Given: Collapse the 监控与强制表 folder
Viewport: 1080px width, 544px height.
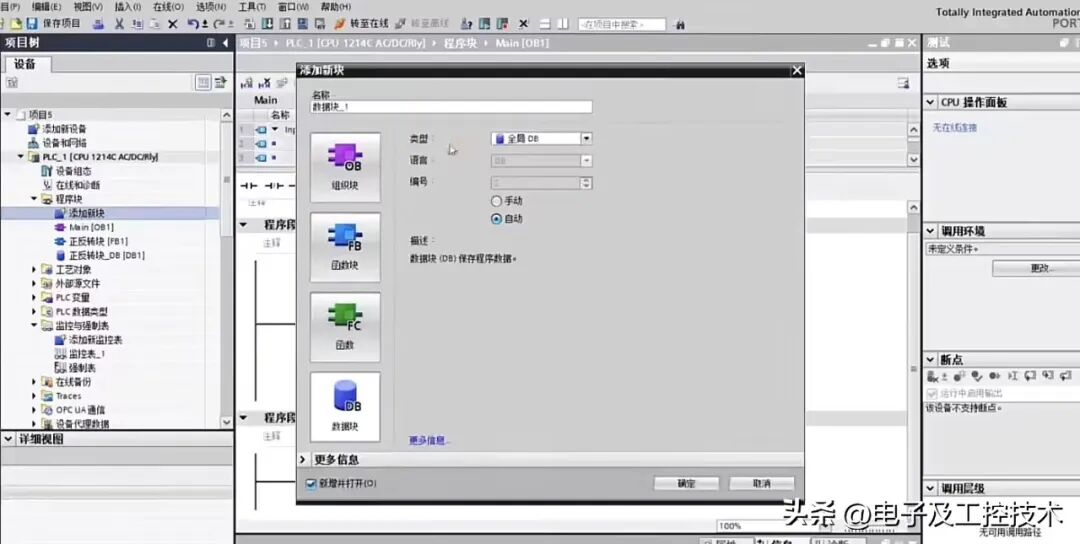Looking at the screenshot, I should 34,325.
